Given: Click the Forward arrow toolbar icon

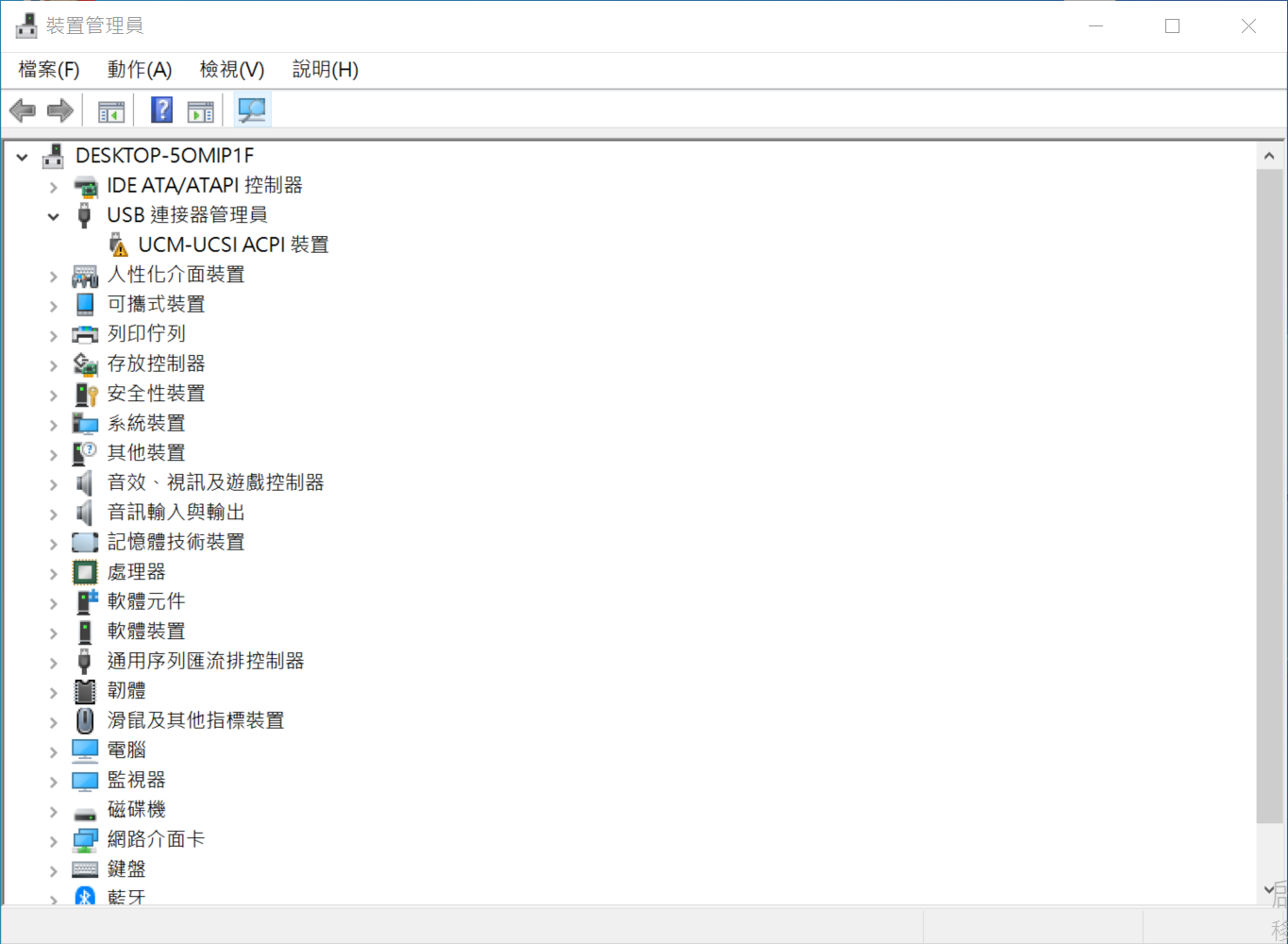Looking at the screenshot, I should pos(60,111).
